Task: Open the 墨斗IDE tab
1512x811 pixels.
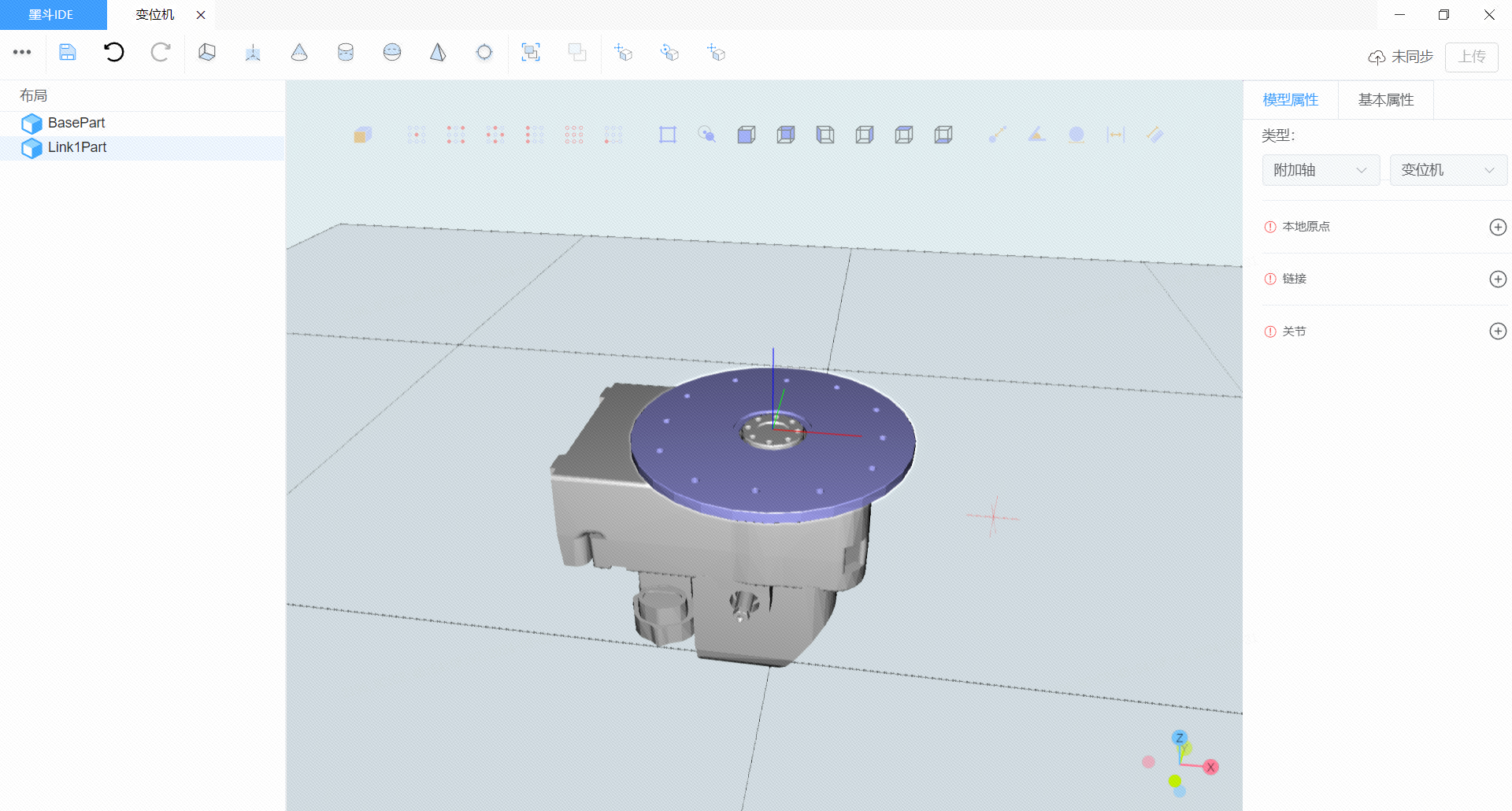Action: point(52,15)
